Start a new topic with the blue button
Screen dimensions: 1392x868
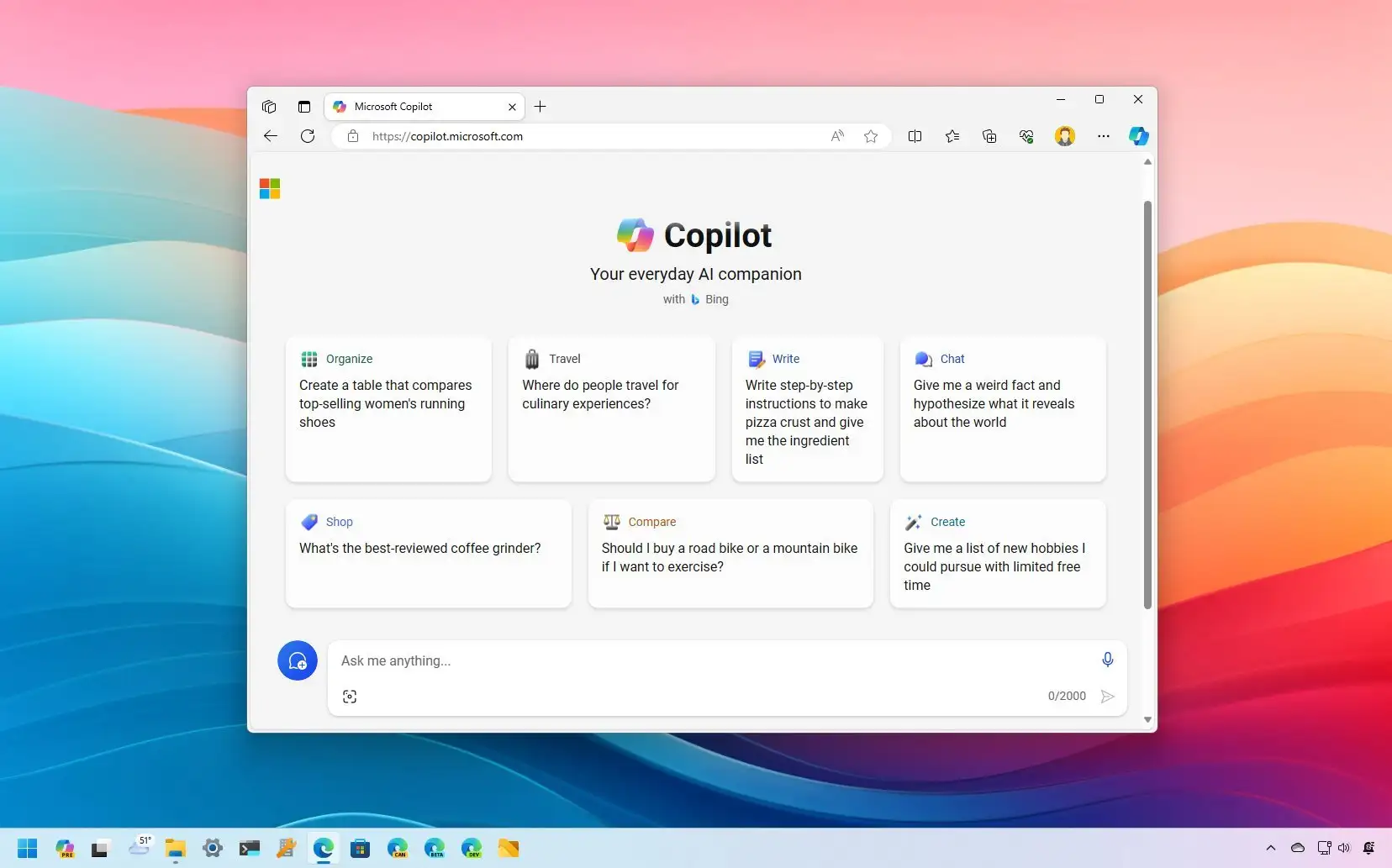tap(298, 660)
